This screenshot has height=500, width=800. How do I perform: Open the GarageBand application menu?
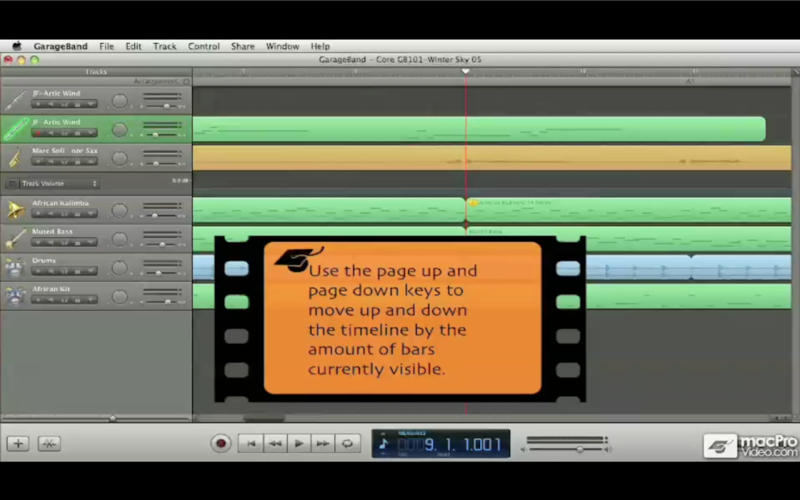point(61,46)
